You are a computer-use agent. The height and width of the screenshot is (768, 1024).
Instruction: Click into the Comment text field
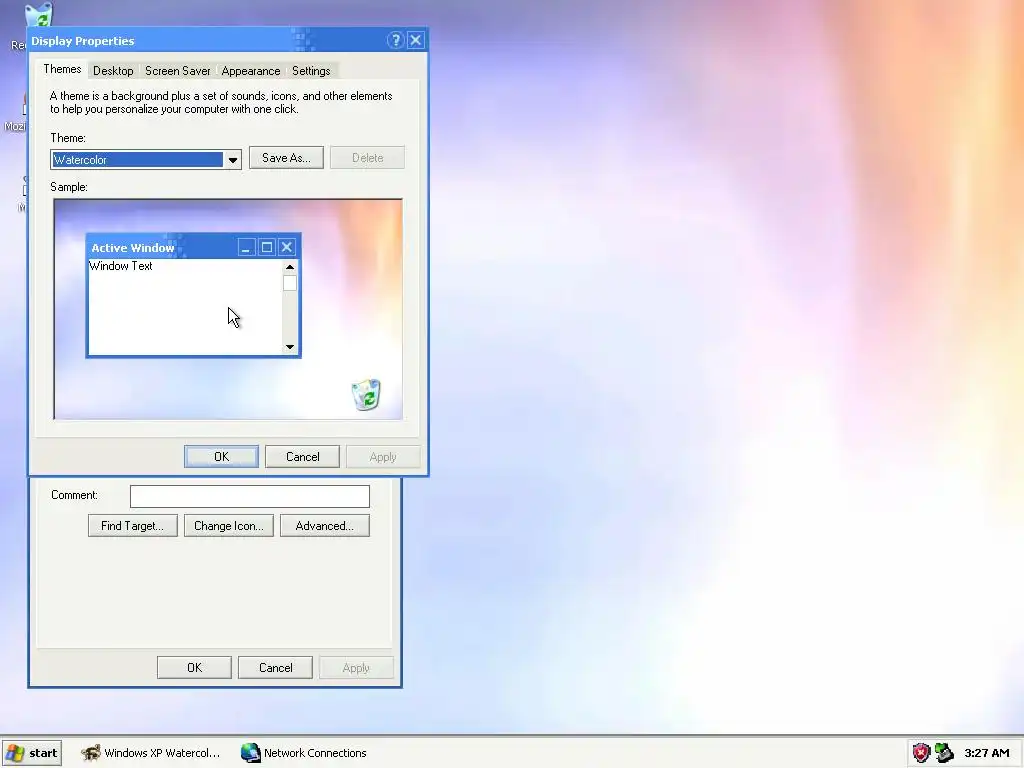pos(249,496)
